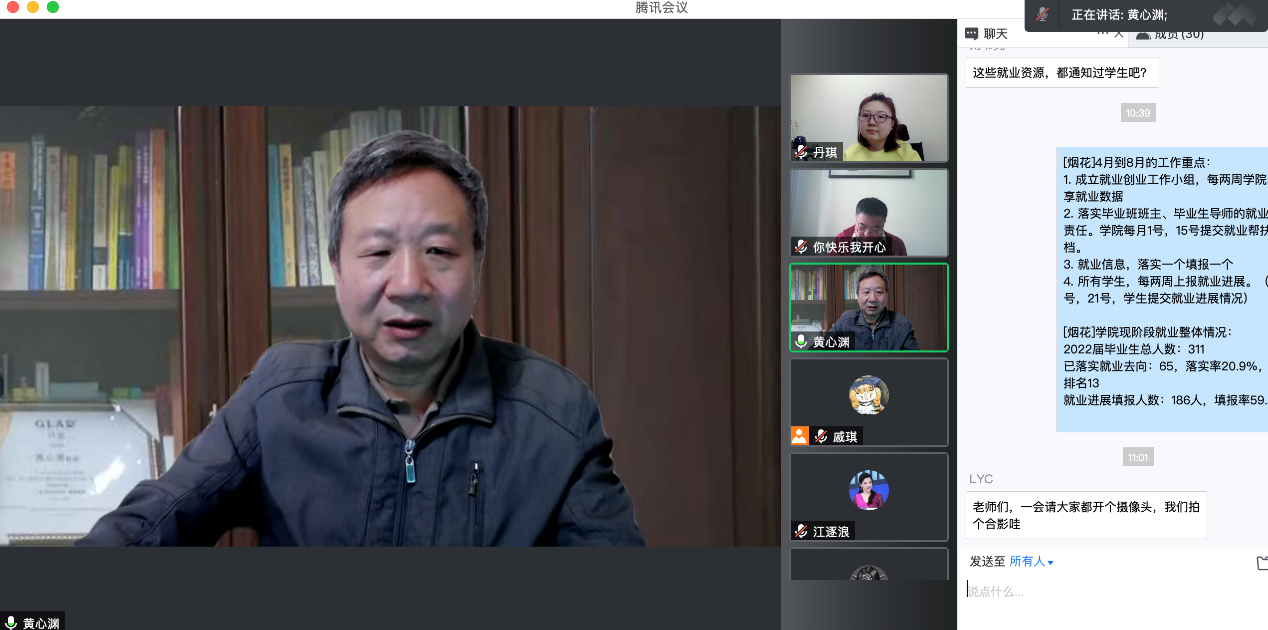Open the chat panel more options (…)

[x=1102, y=33]
